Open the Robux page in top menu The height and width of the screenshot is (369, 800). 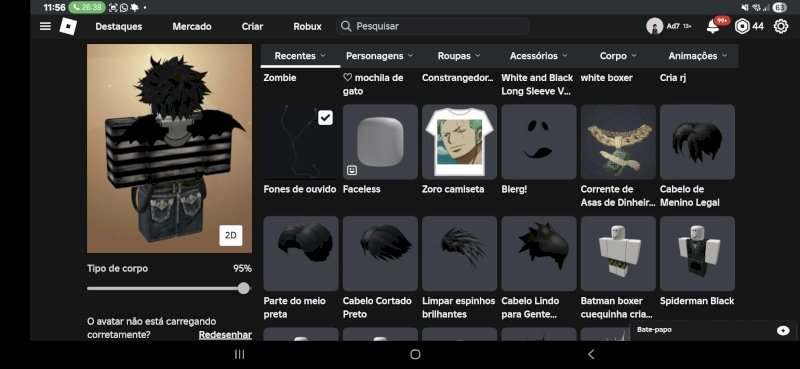coord(307,27)
